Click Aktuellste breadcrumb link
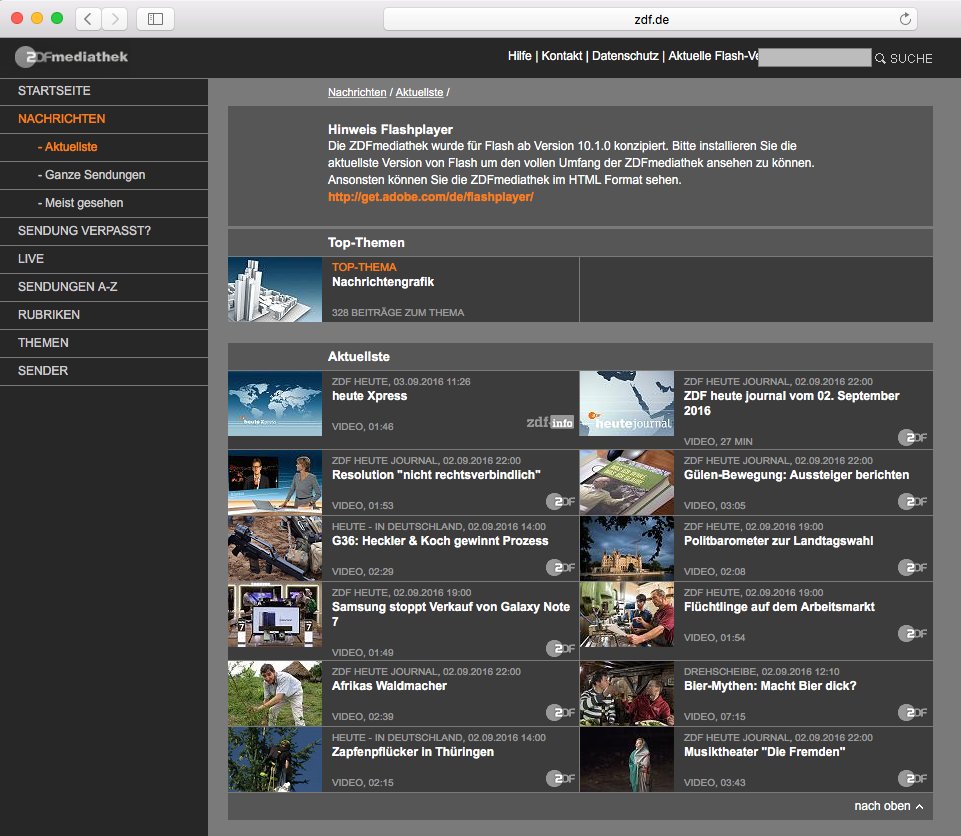This screenshot has height=836, width=961. (419, 92)
